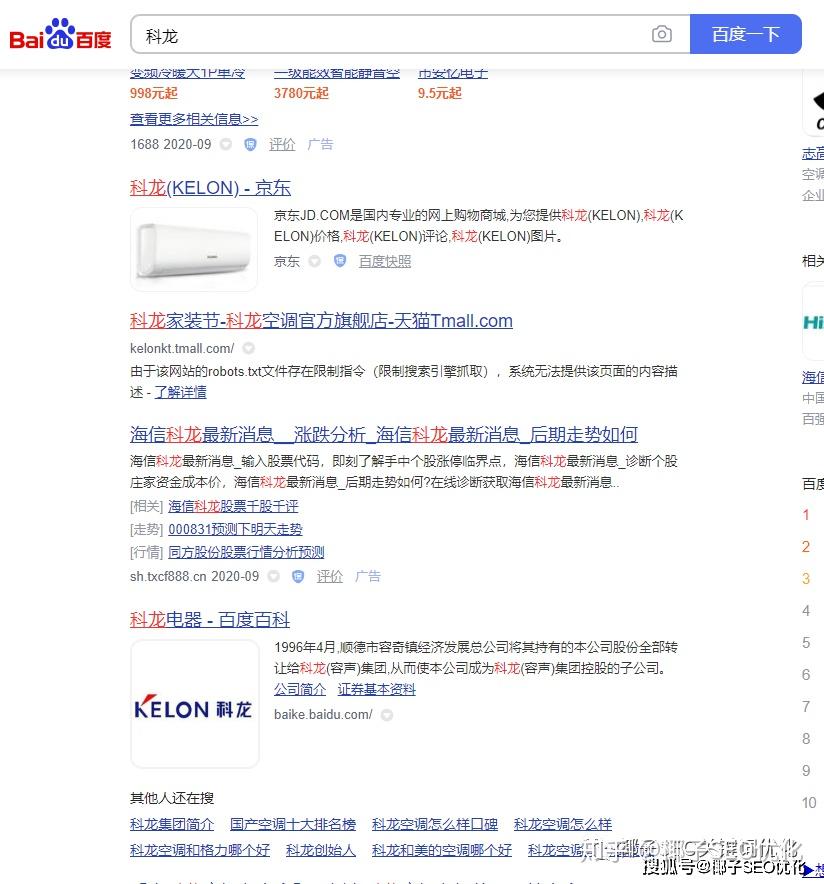
Task: Search related query 科龙空调怎么样
Action: tap(563, 825)
